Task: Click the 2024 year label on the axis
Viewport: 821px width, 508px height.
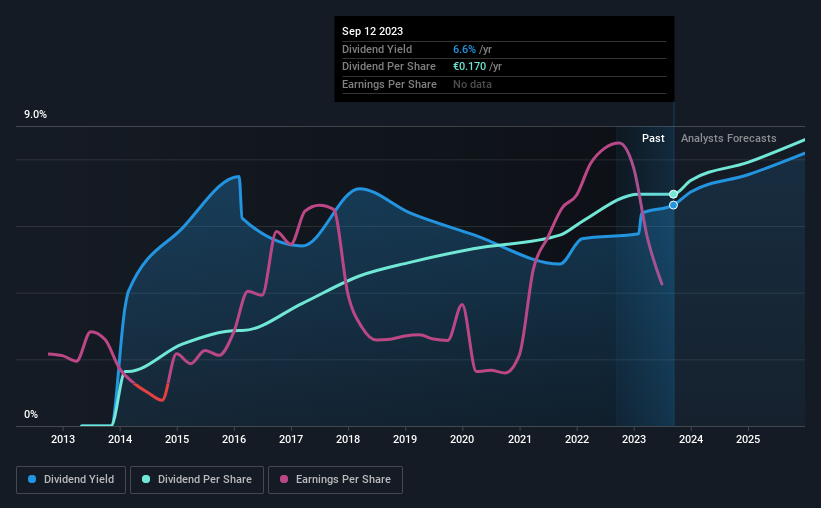Action: pos(691,439)
